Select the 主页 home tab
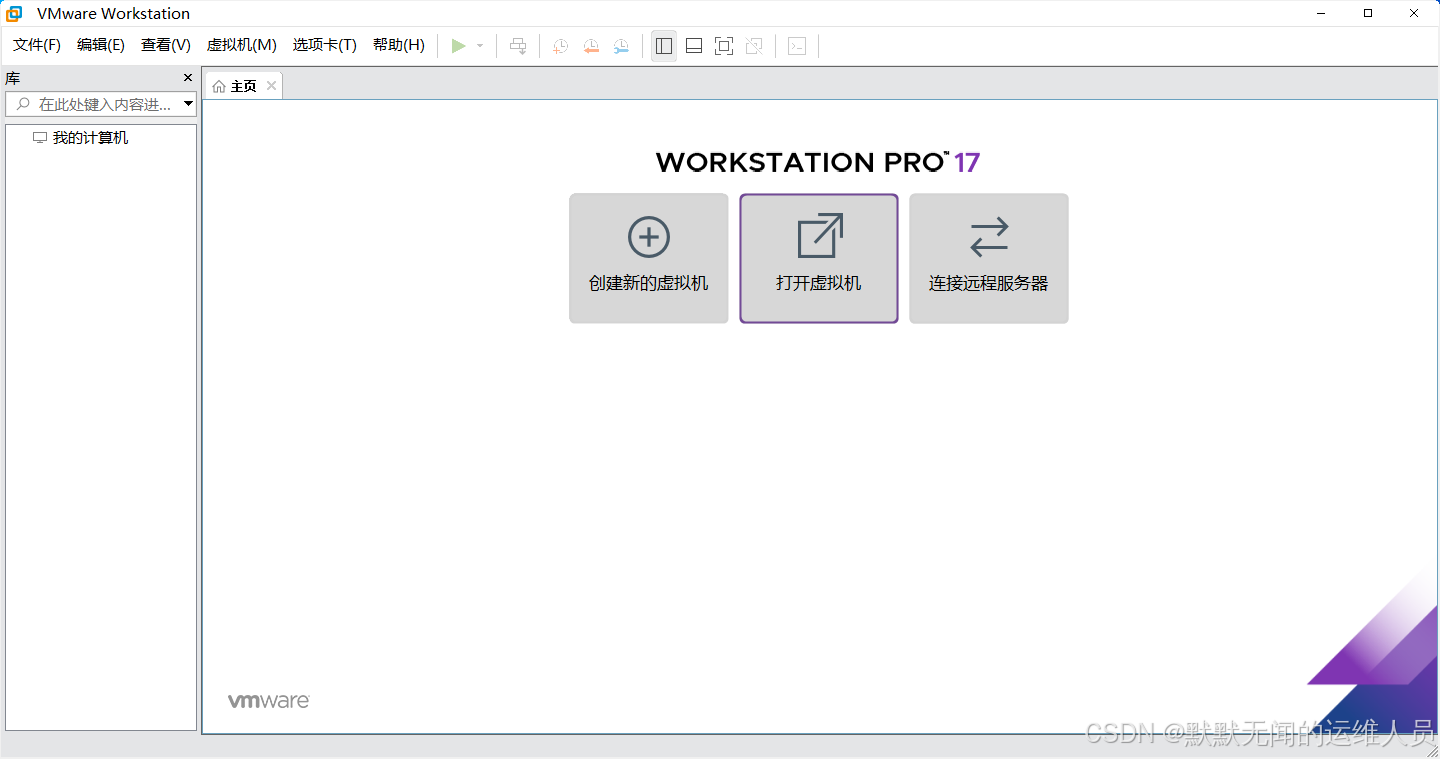Screen dimensions: 1440x759 (243, 86)
